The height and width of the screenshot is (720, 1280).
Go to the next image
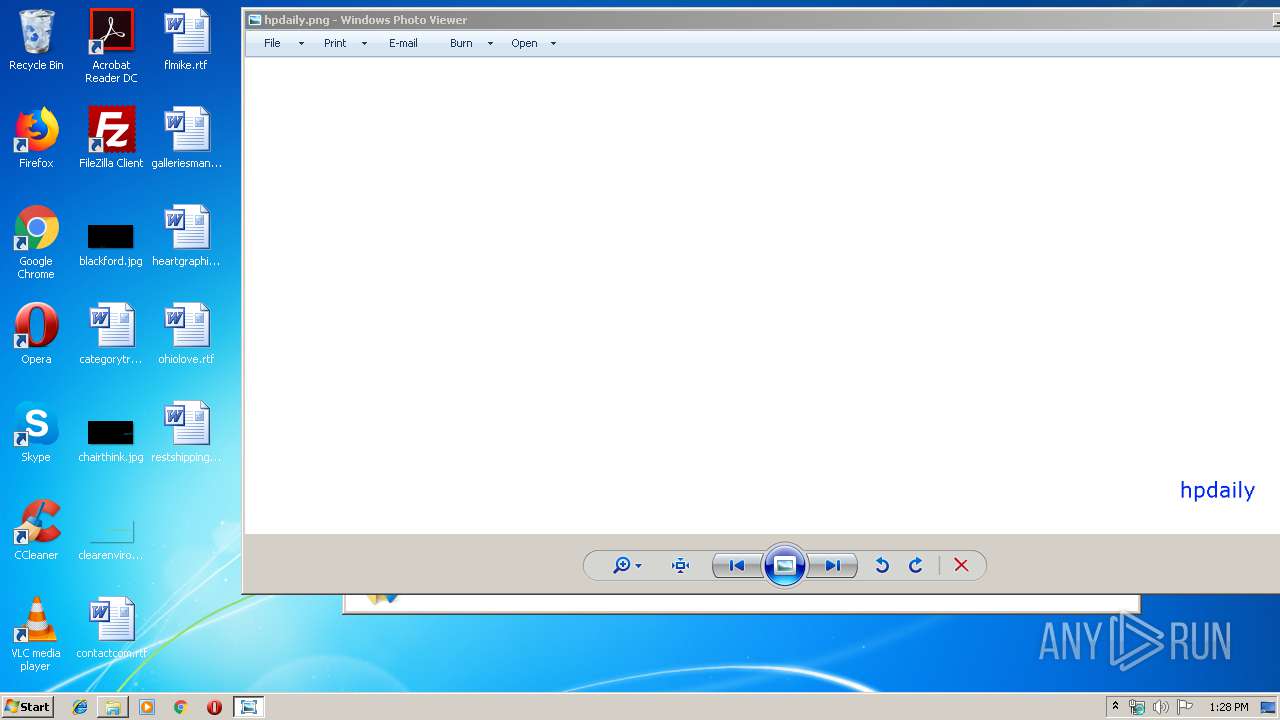click(832, 566)
